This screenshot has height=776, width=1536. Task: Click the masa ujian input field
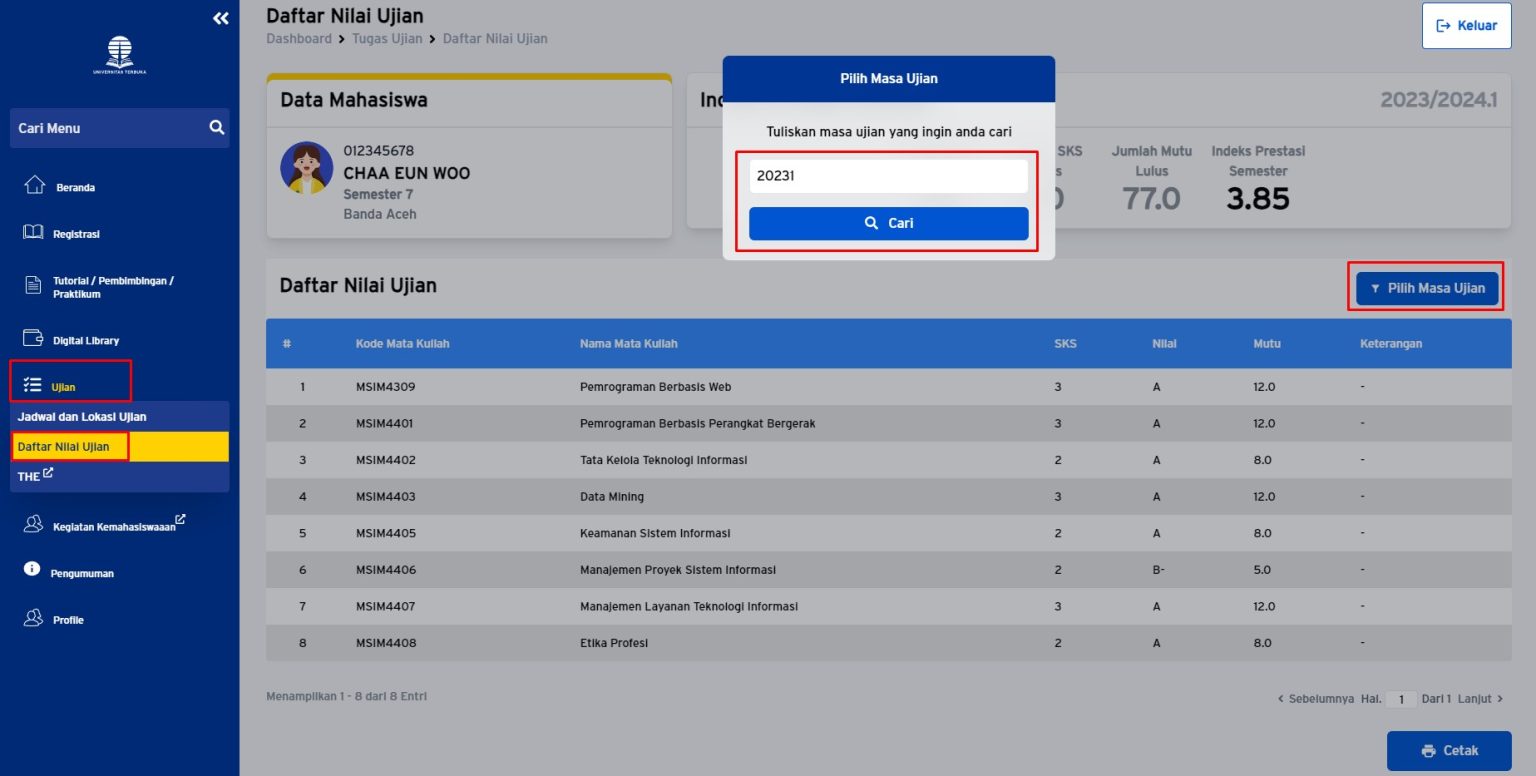click(x=888, y=176)
